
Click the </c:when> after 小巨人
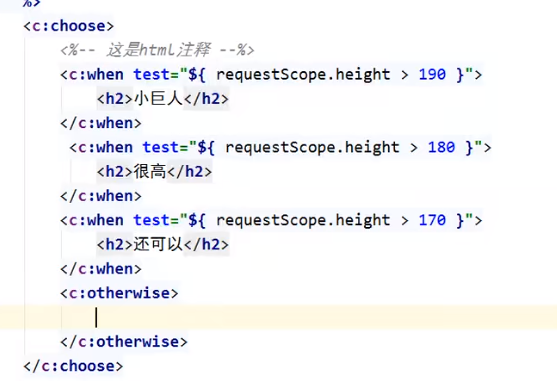tap(101, 123)
